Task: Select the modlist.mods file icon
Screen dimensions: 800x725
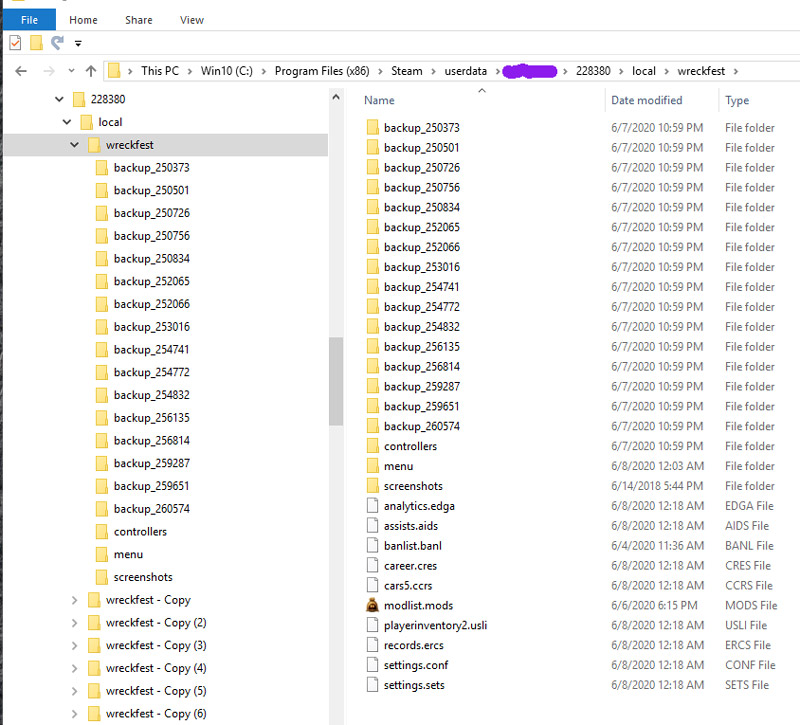Action: [372, 605]
